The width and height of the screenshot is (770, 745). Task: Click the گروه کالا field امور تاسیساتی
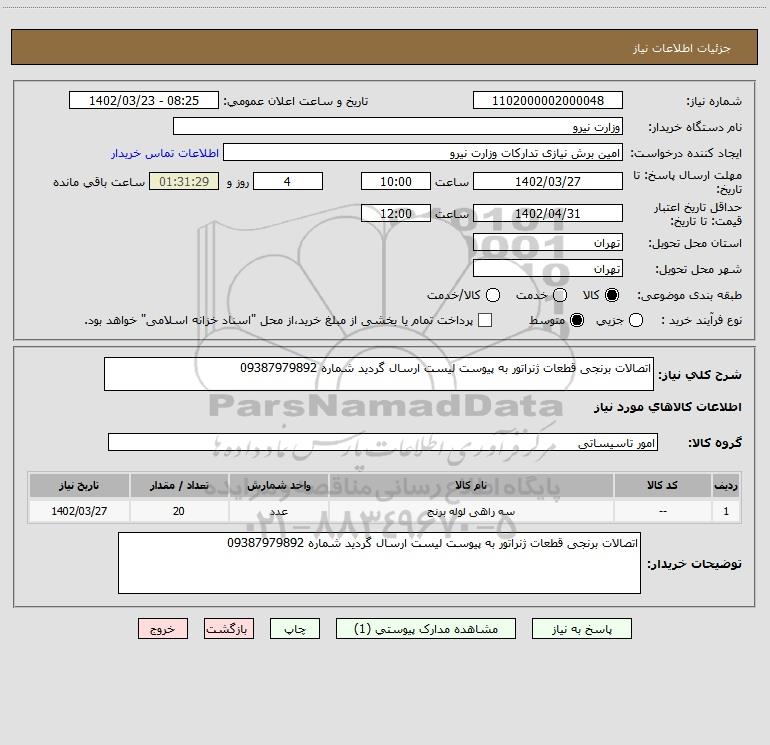[x=383, y=442]
